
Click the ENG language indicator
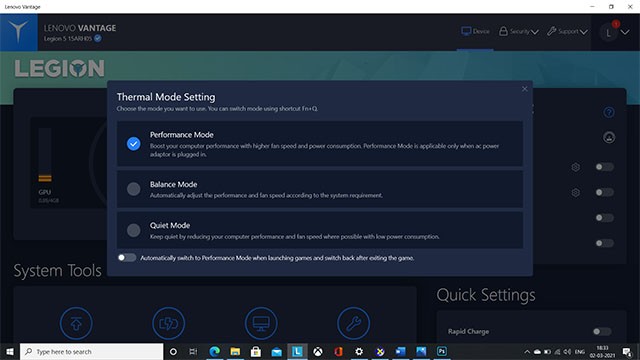(580, 351)
